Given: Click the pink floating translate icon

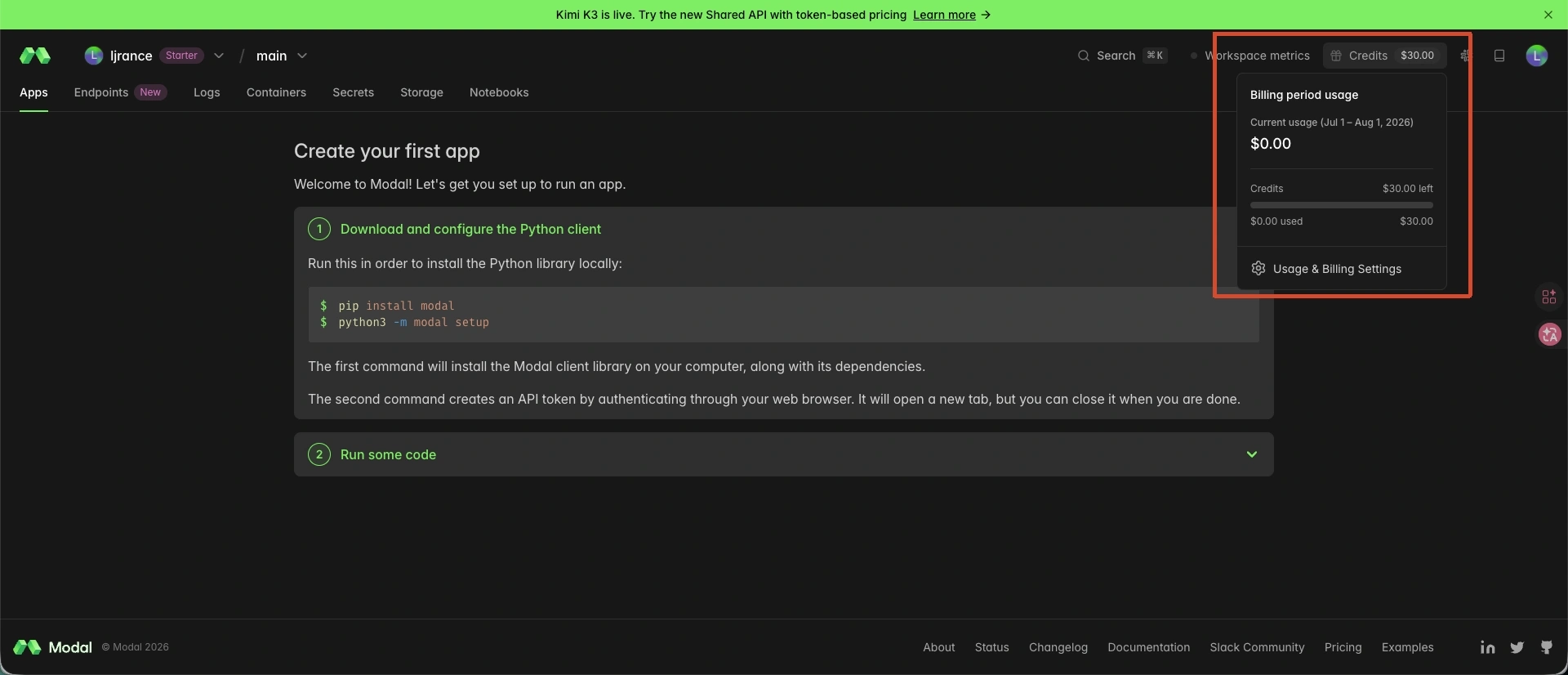Looking at the screenshot, I should pyautogui.click(x=1549, y=334).
